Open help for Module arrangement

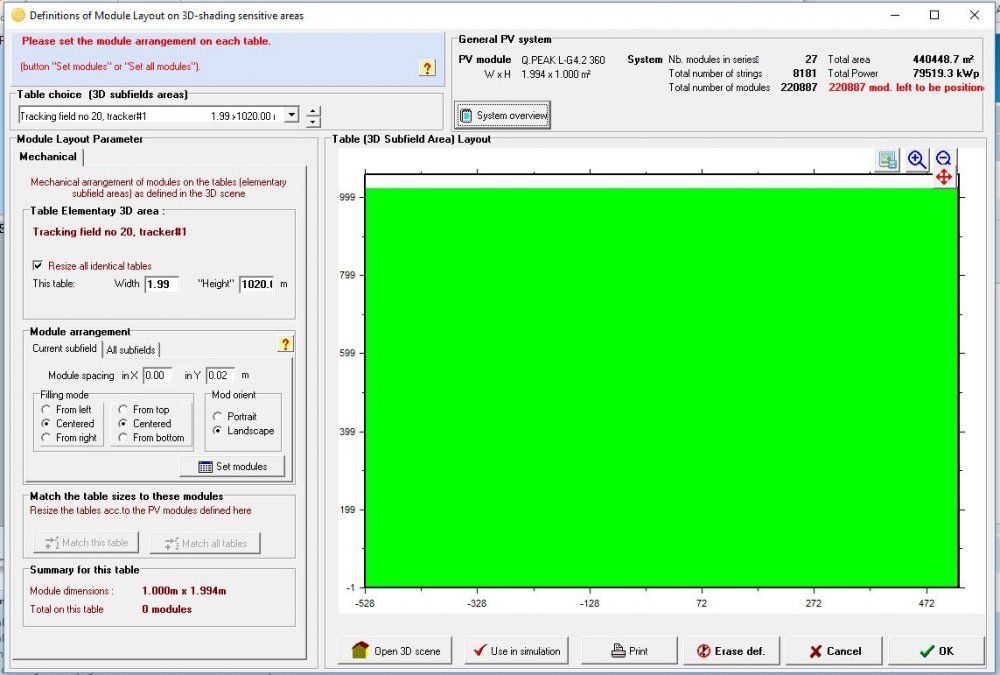285,343
